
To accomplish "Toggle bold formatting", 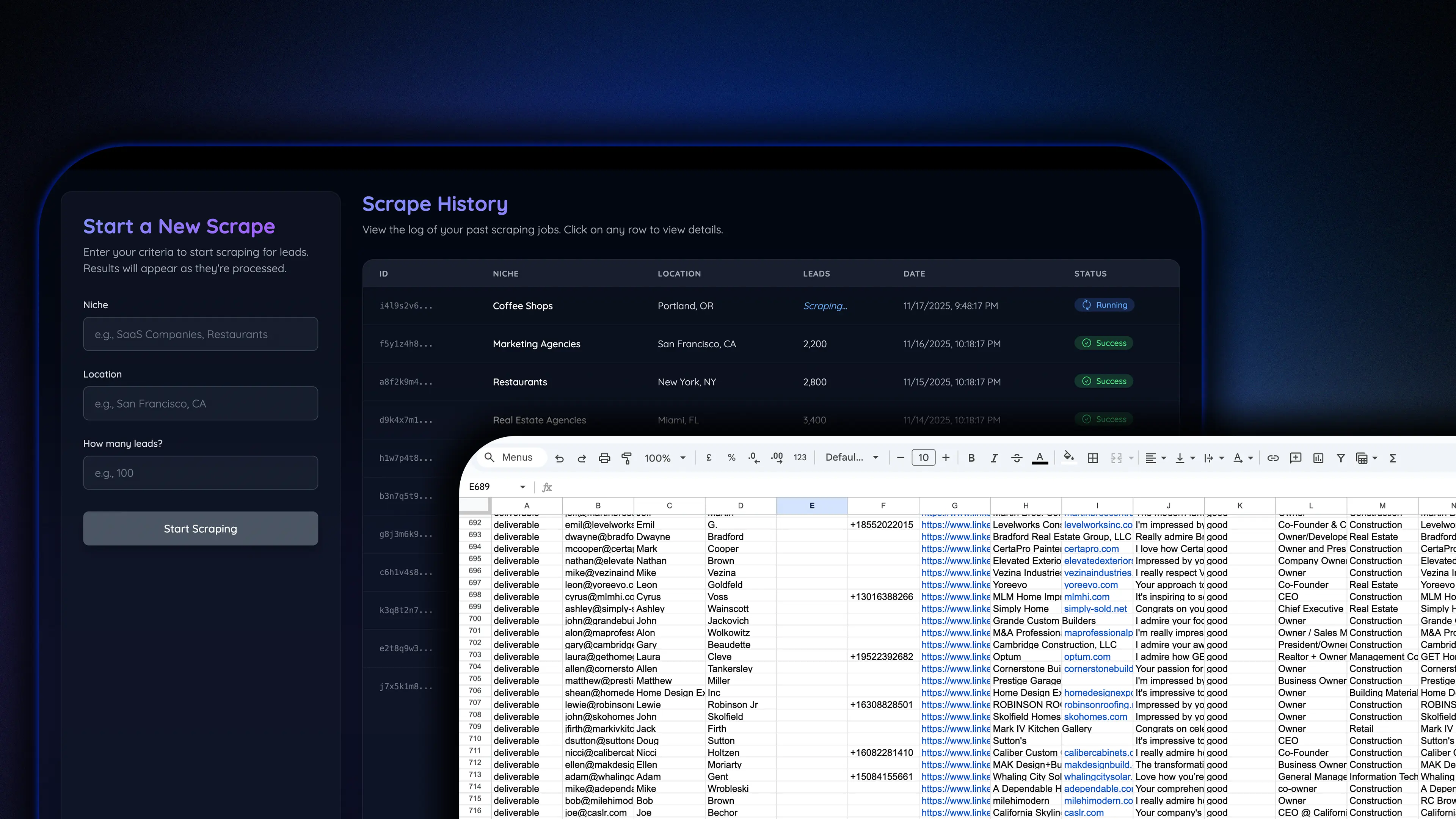I will point(971,458).
